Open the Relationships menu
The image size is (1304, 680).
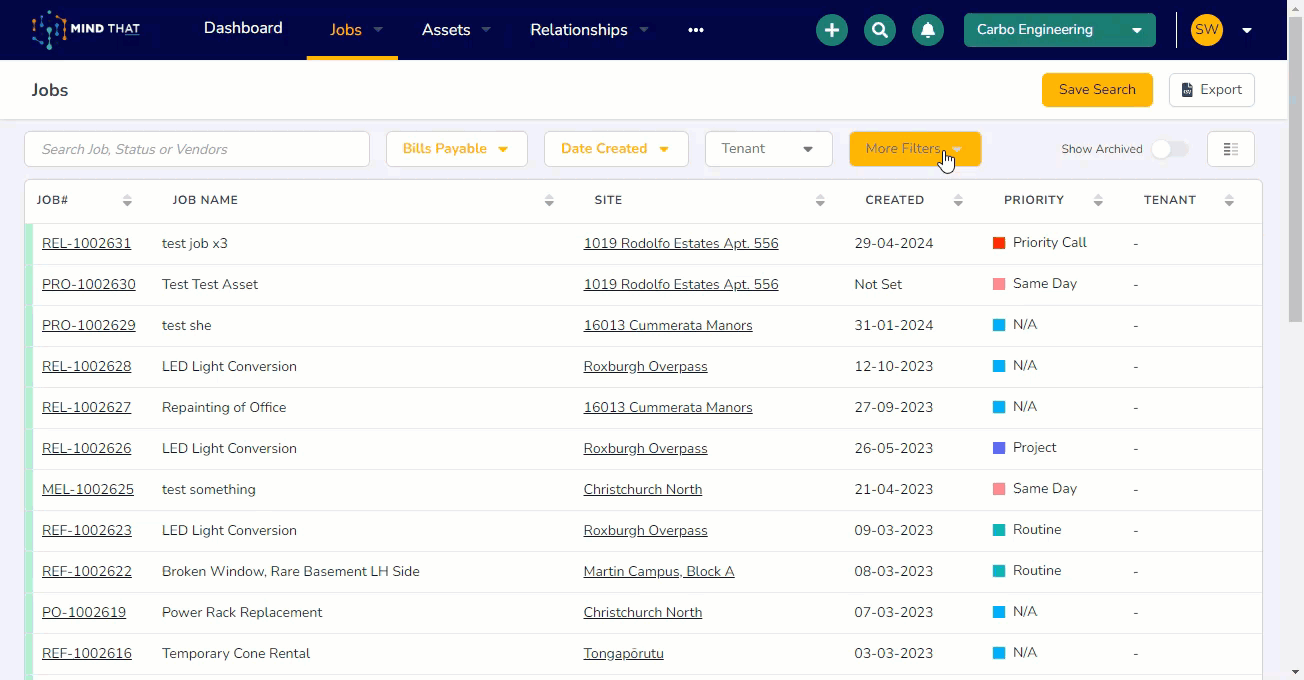pos(589,30)
